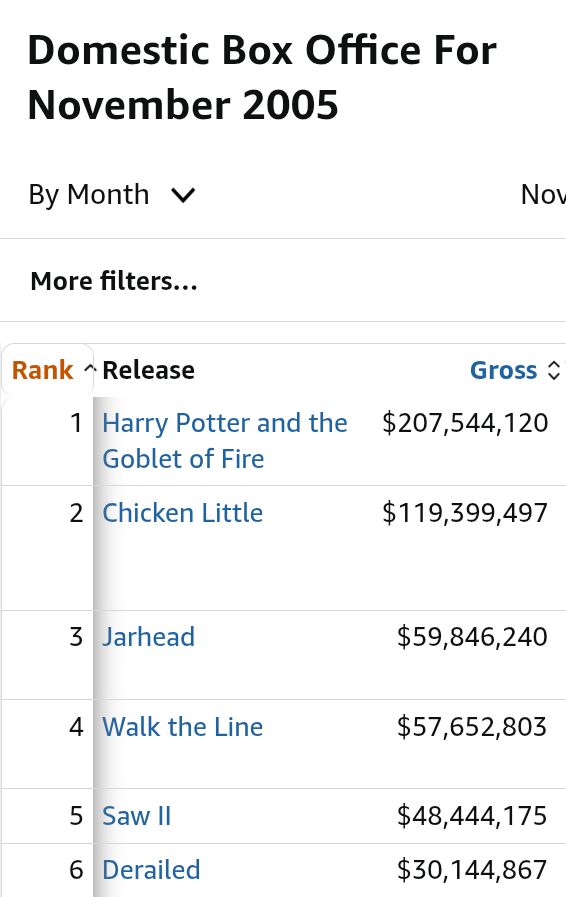Expand More filters options
Screen dimensions: 566x897
(114, 281)
